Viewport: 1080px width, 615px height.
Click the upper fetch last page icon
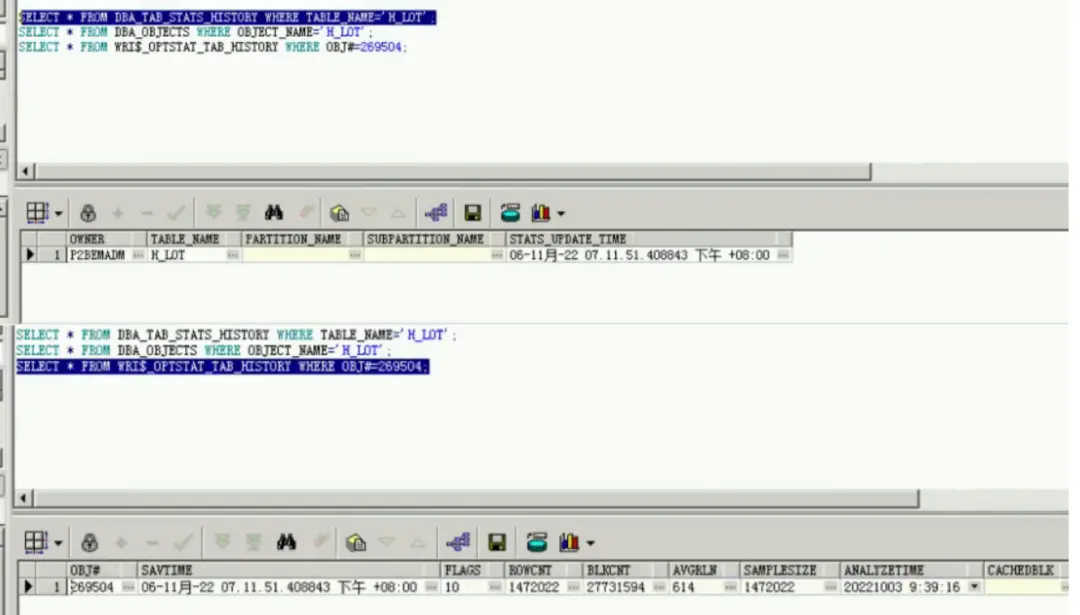[x=242, y=213]
